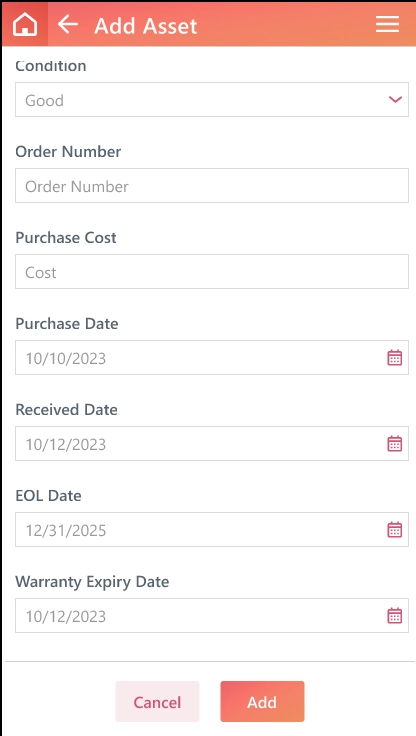Select the EOL Date text field
The image size is (416, 736).
(x=212, y=529)
